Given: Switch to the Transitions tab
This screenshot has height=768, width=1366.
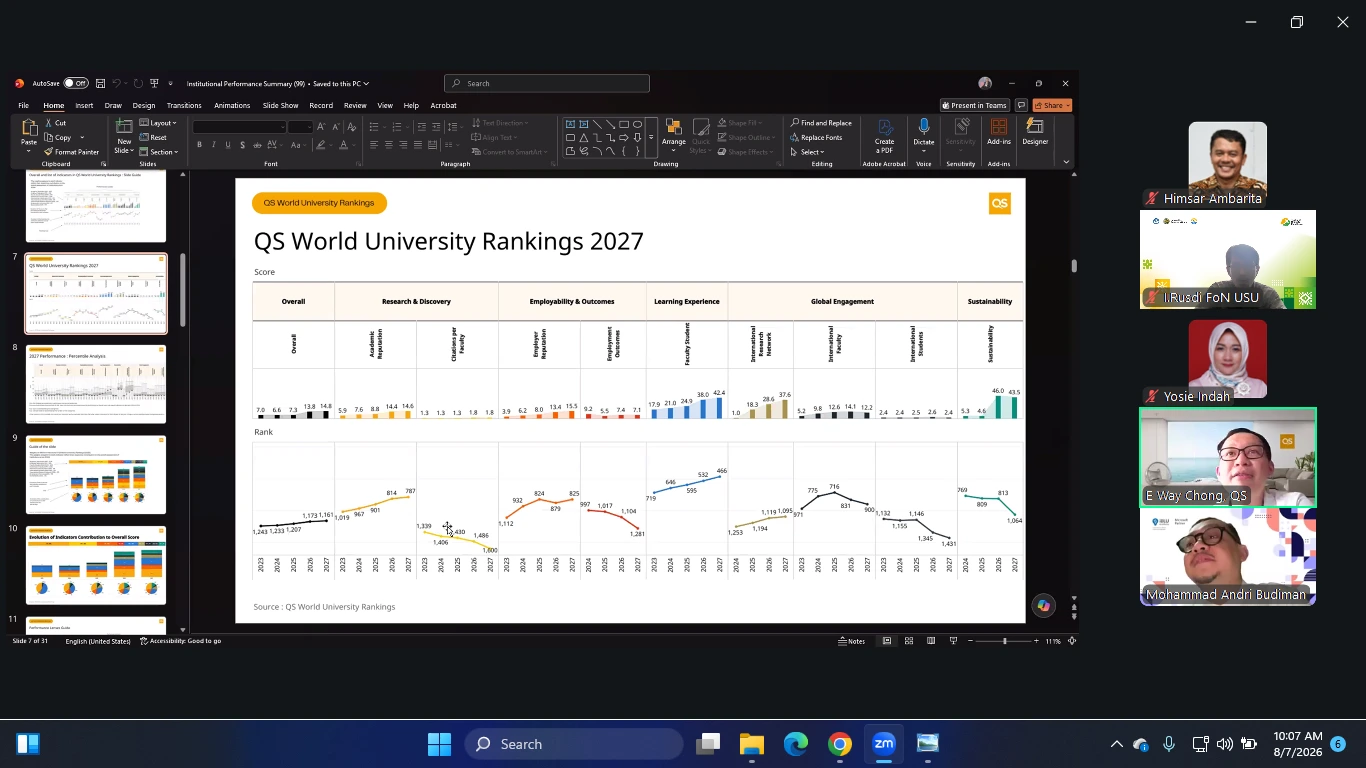Looking at the screenshot, I should [x=184, y=105].
